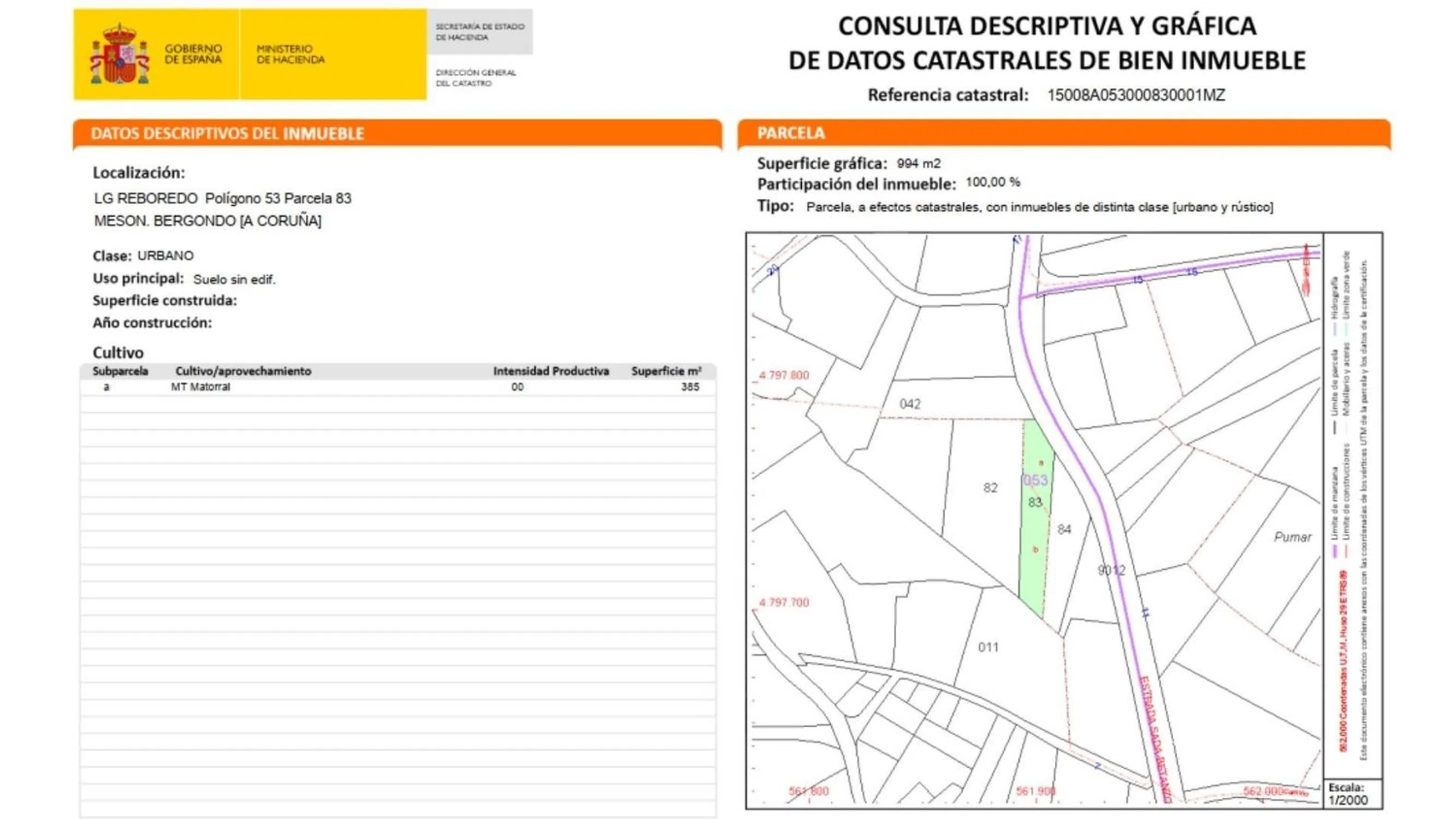Click the Cultivo/aprovechamiento column header
1456x819 pixels.
click(x=243, y=371)
